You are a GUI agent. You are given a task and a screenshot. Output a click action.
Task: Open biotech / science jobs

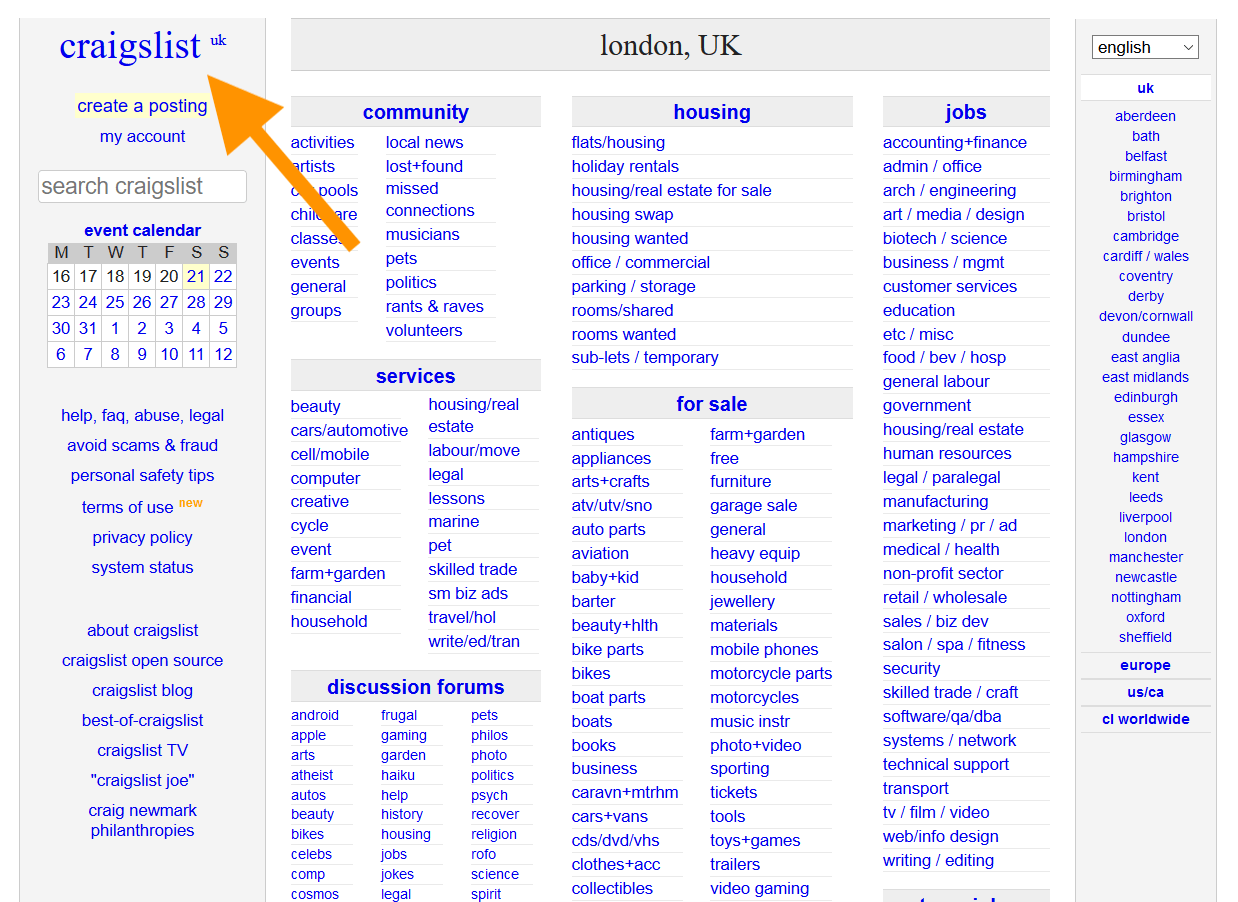944,238
